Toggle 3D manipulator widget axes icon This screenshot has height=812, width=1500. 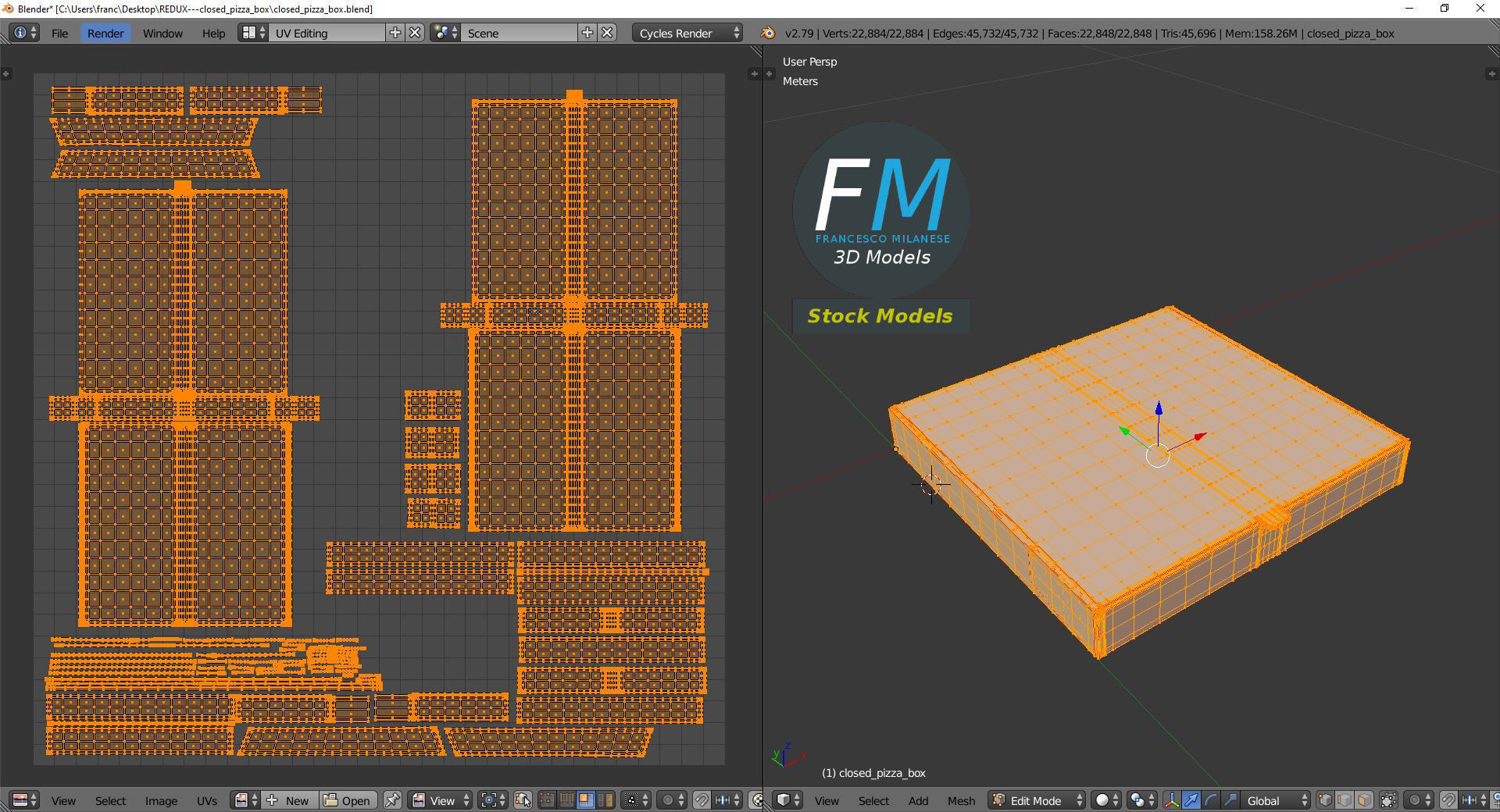1172,800
